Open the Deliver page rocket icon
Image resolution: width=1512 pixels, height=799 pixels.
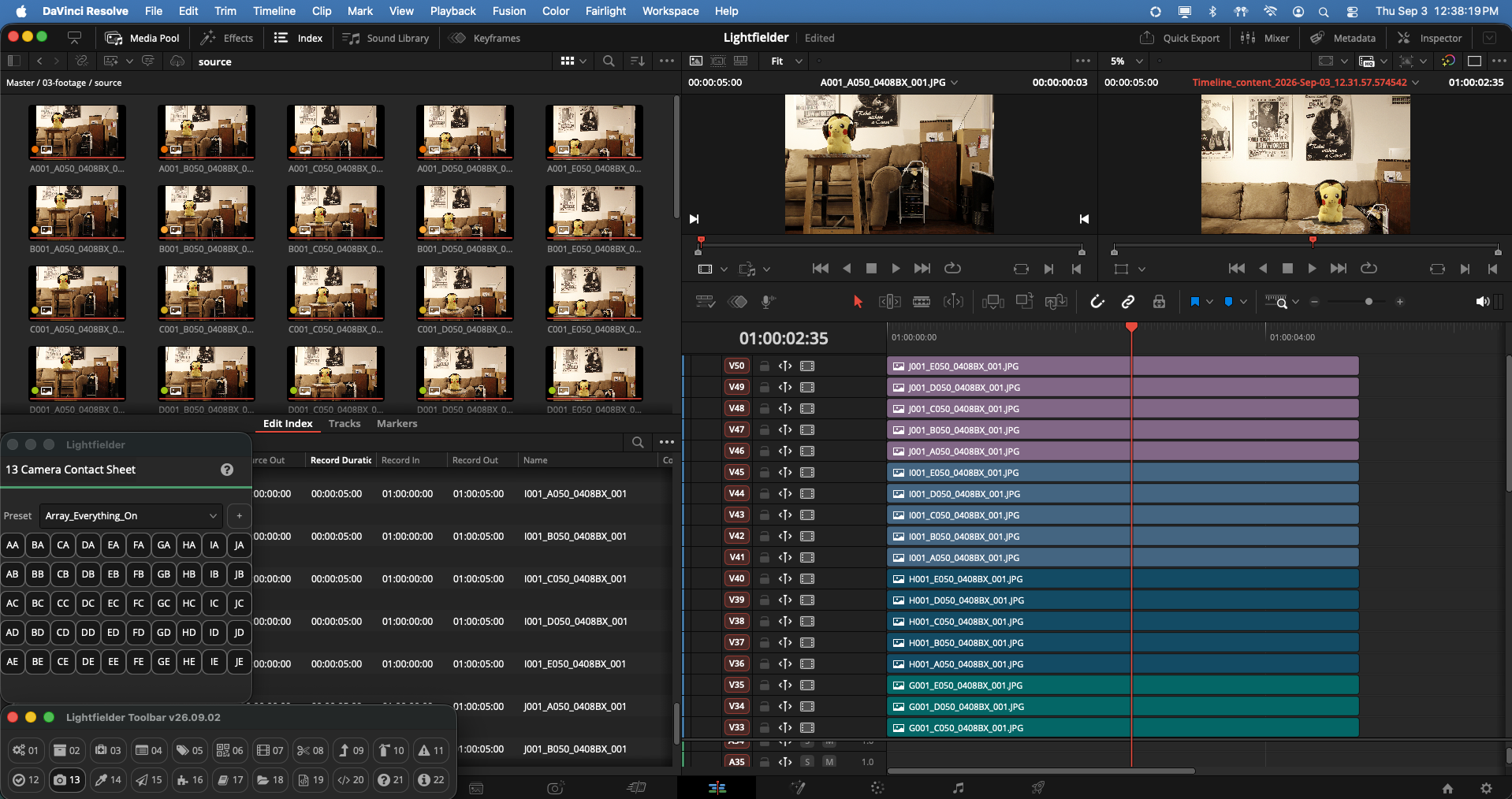[1038, 787]
